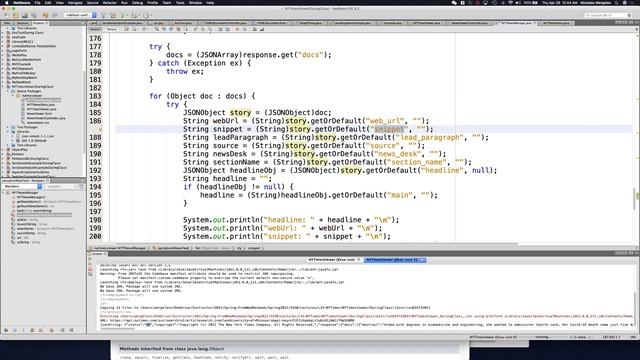Click the running task status bar entry

pos(494,337)
